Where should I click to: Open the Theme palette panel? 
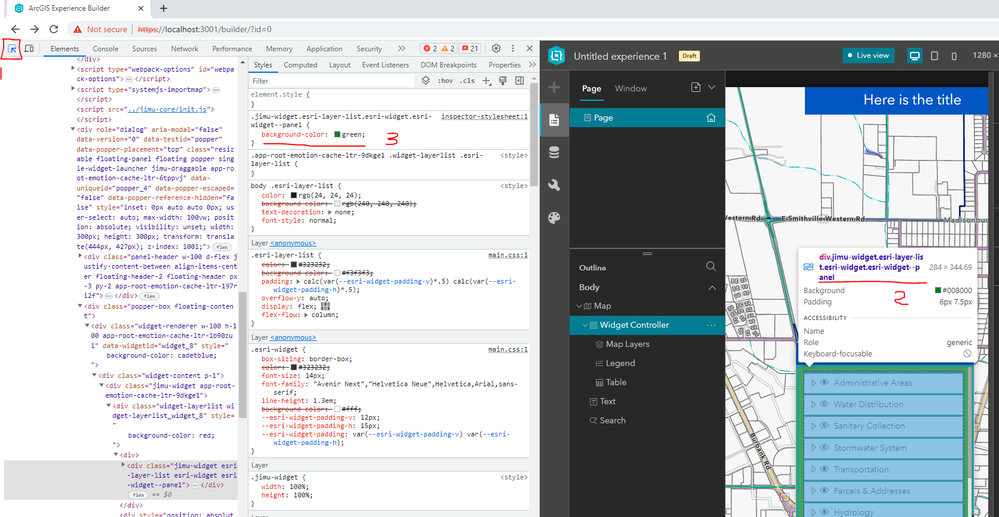(x=554, y=217)
